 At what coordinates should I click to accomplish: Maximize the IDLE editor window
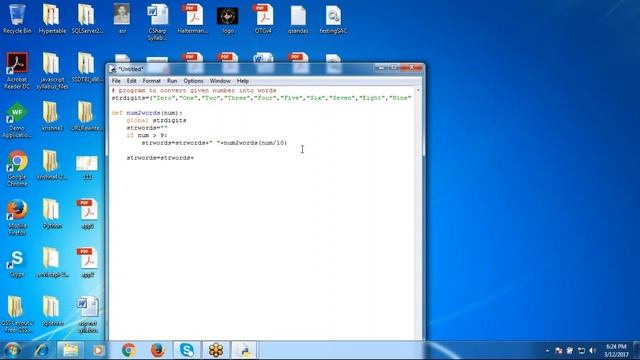coord(394,67)
